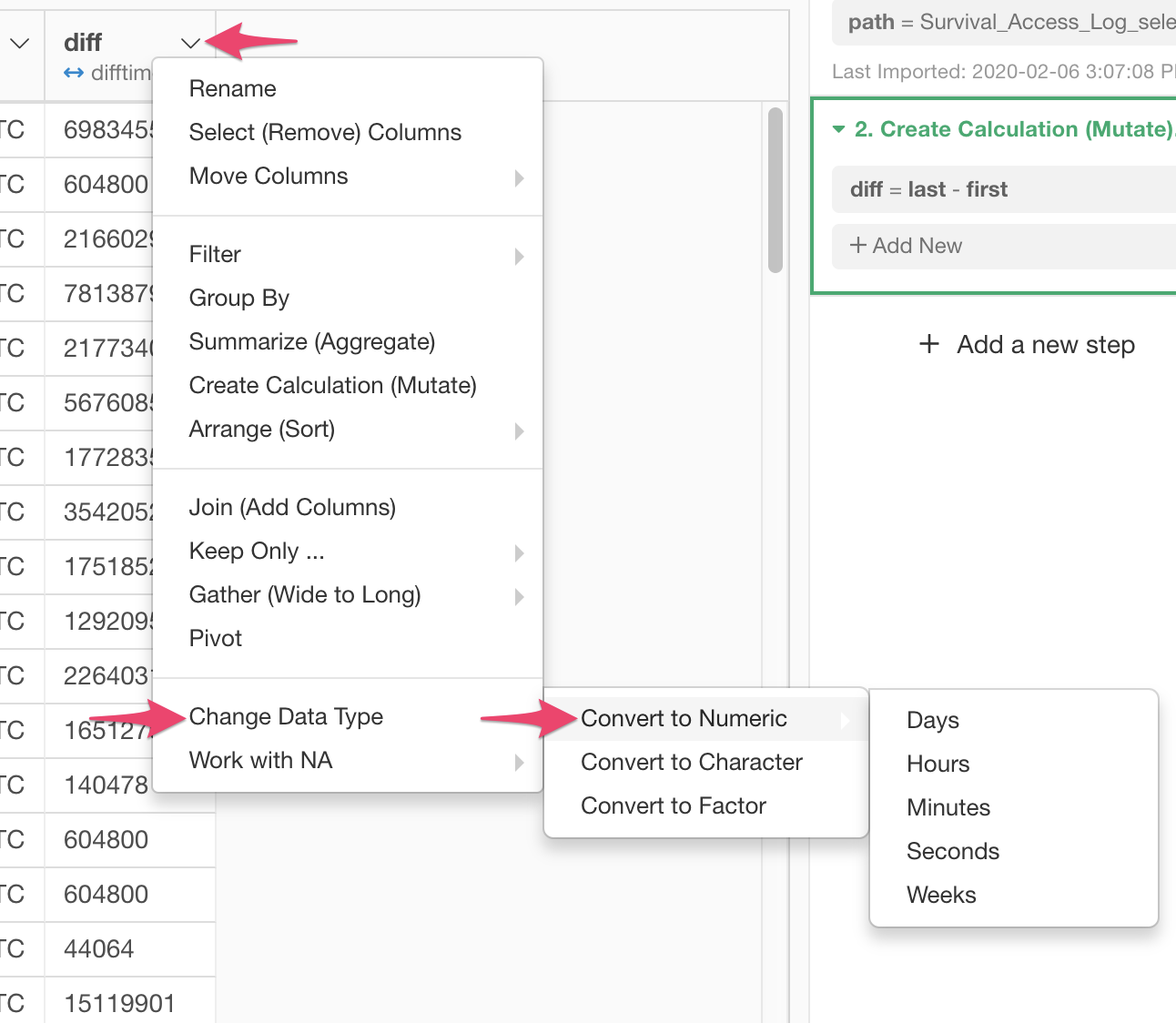Choose Convert to Factor
Image resolution: width=1176 pixels, height=1023 pixels.
pyautogui.click(x=673, y=805)
